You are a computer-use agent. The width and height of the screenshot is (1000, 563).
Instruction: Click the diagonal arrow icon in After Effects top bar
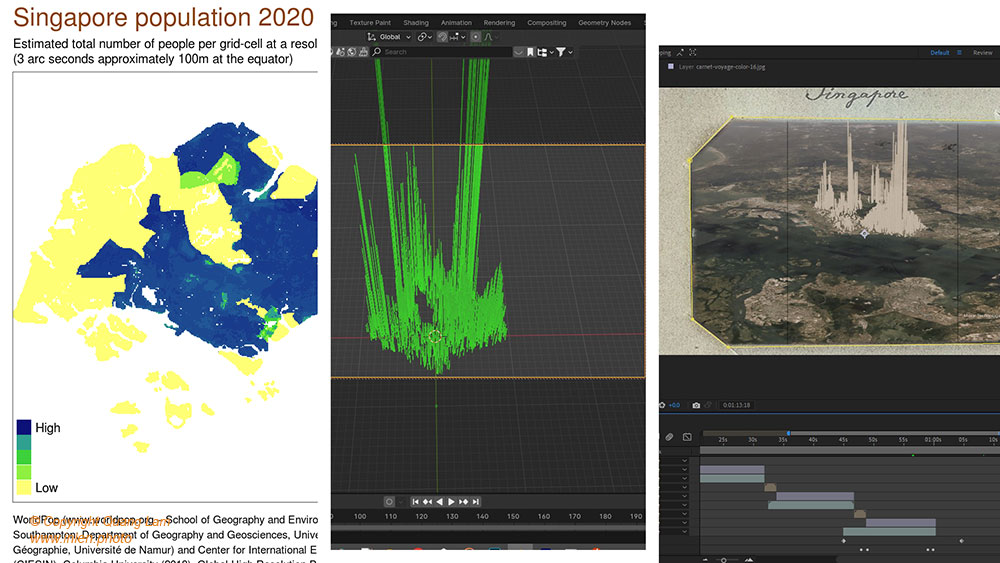[680, 52]
